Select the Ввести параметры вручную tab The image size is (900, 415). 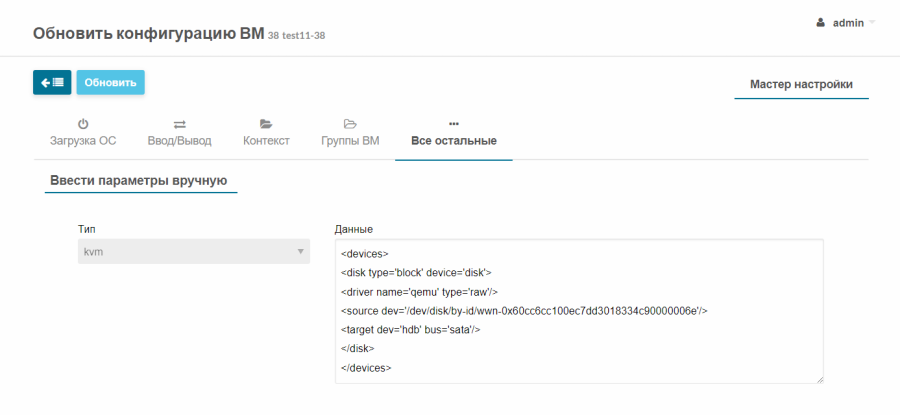pos(139,180)
